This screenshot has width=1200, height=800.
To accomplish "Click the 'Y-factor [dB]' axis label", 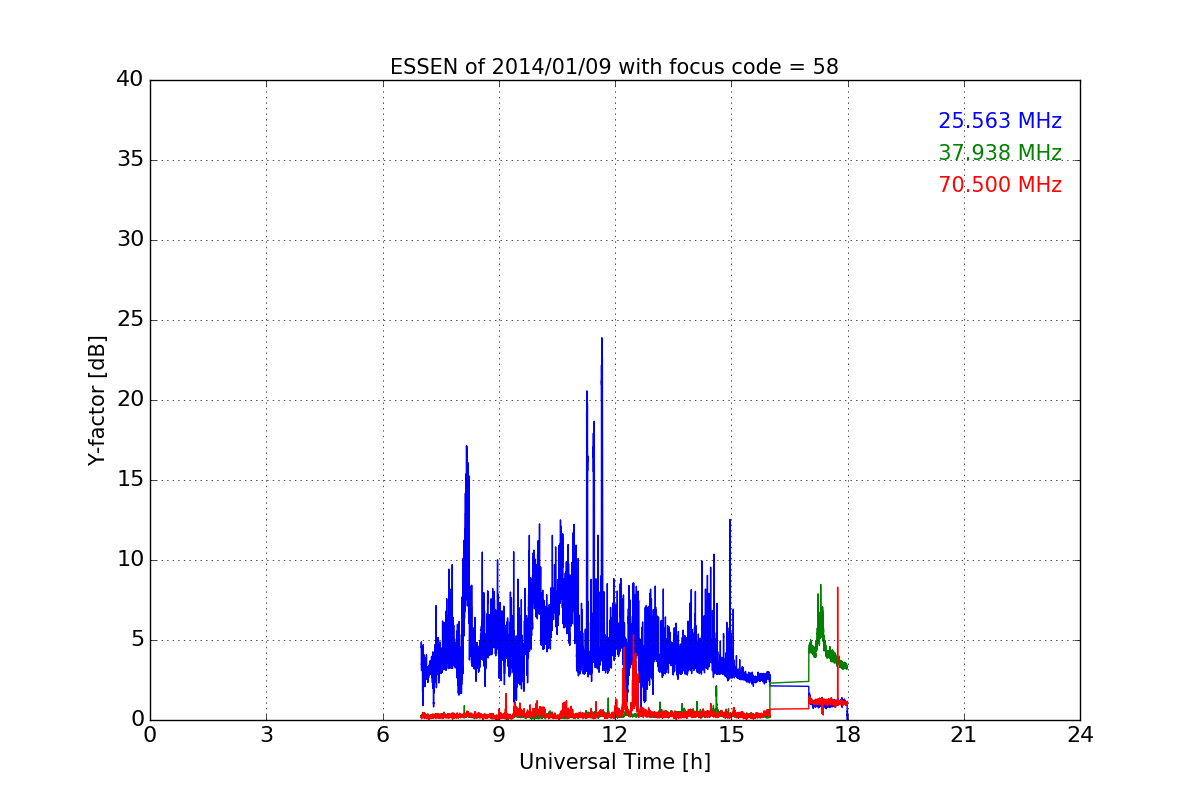I will pyautogui.click(x=97, y=400).
